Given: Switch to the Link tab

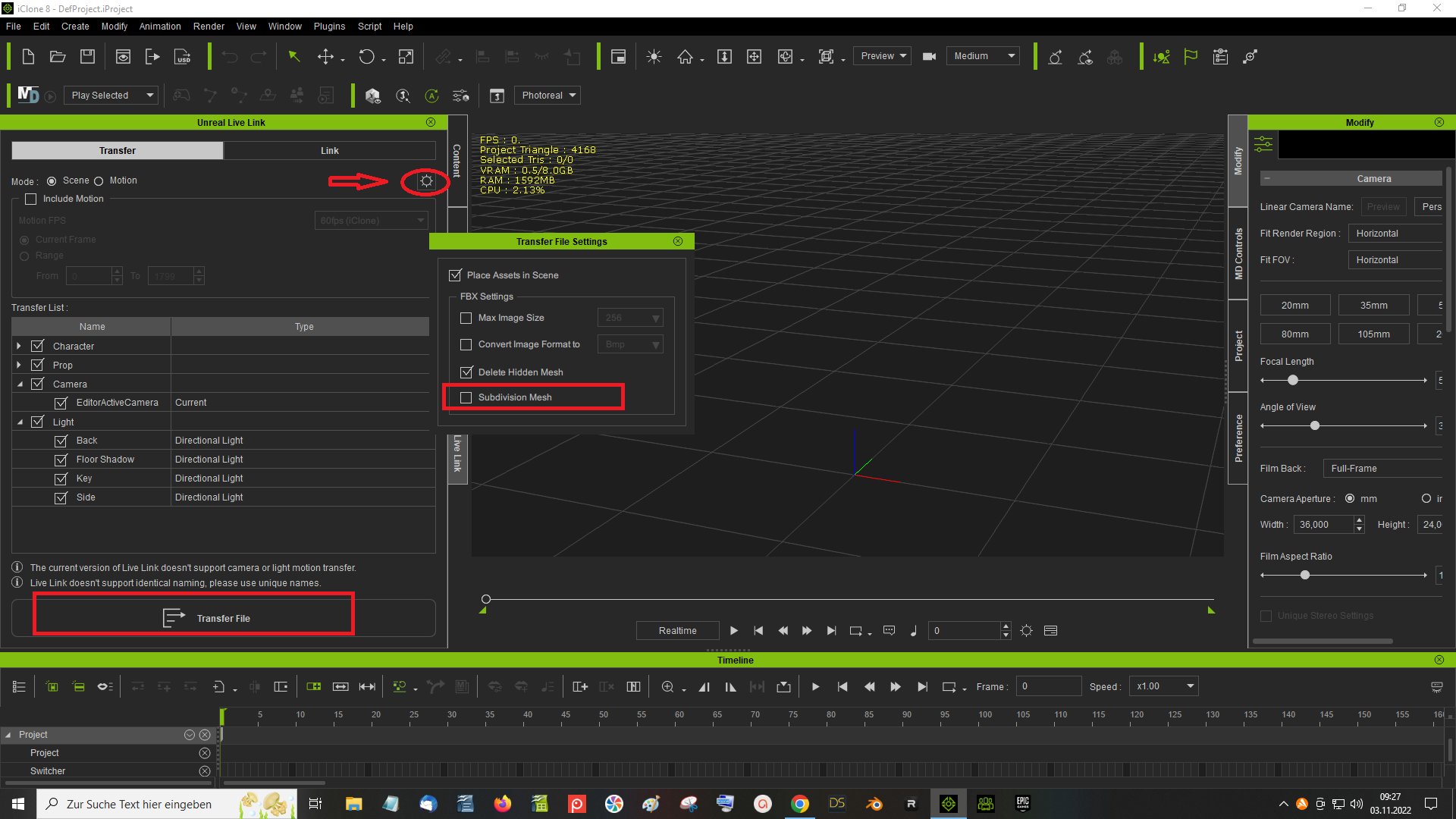Looking at the screenshot, I should click(x=330, y=151).
